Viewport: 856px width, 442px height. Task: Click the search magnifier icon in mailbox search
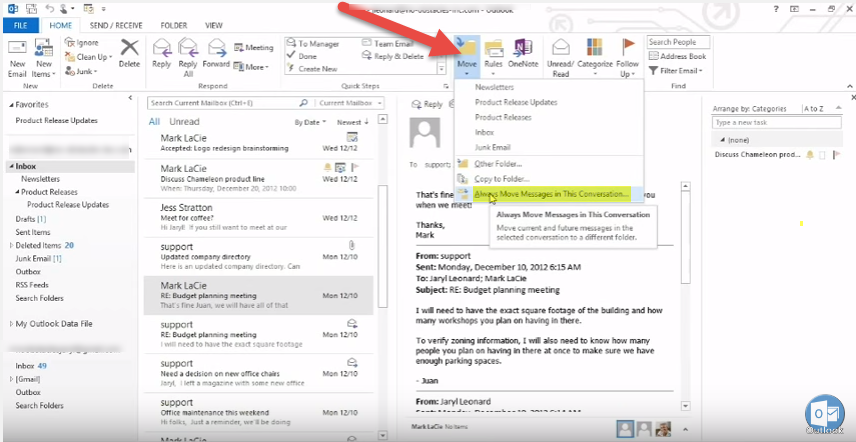pyautogui.click(x=304, y=103)
